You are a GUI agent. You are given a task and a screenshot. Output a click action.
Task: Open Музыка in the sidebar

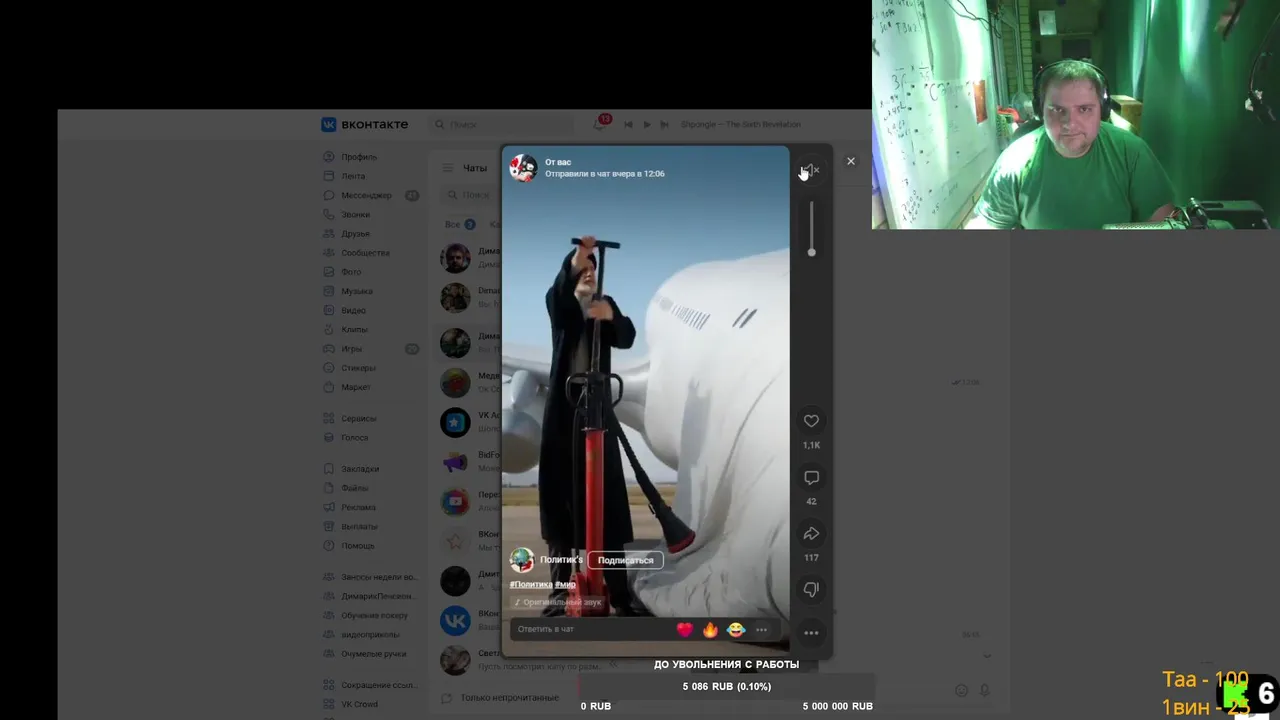[357, 291]
